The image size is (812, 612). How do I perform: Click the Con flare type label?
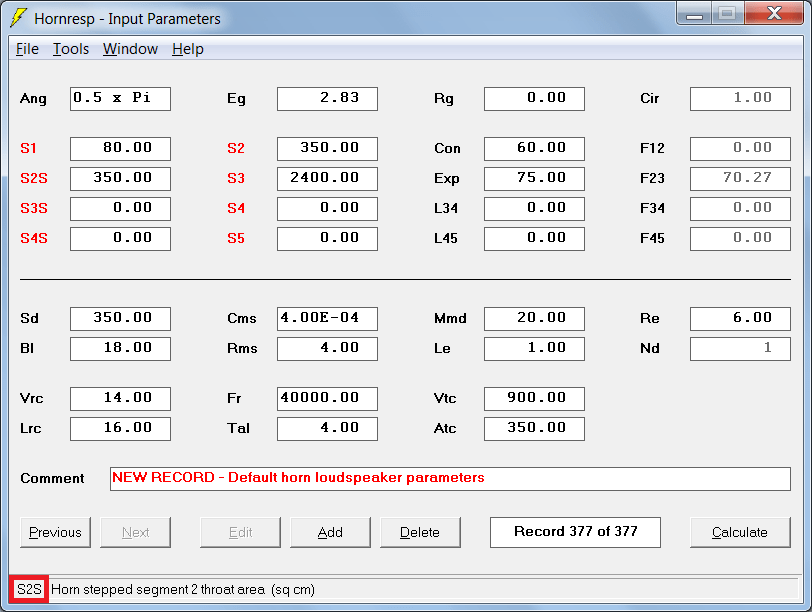point(447,149)
